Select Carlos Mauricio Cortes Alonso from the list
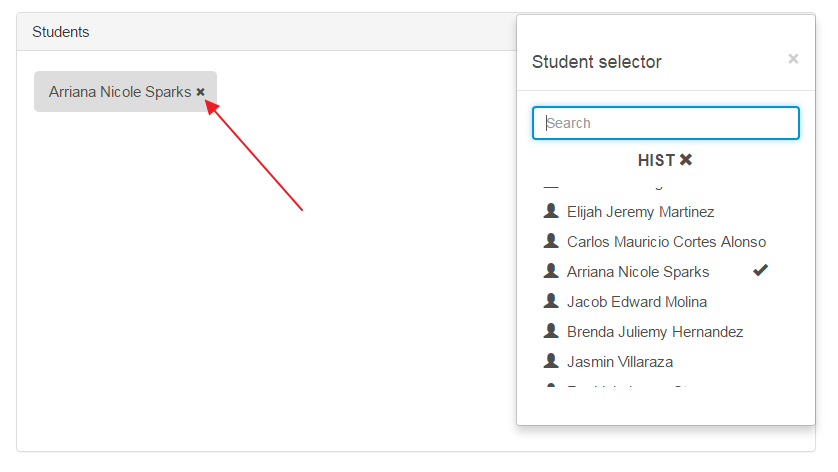The image size is (838, 472). tap(666, 242)
